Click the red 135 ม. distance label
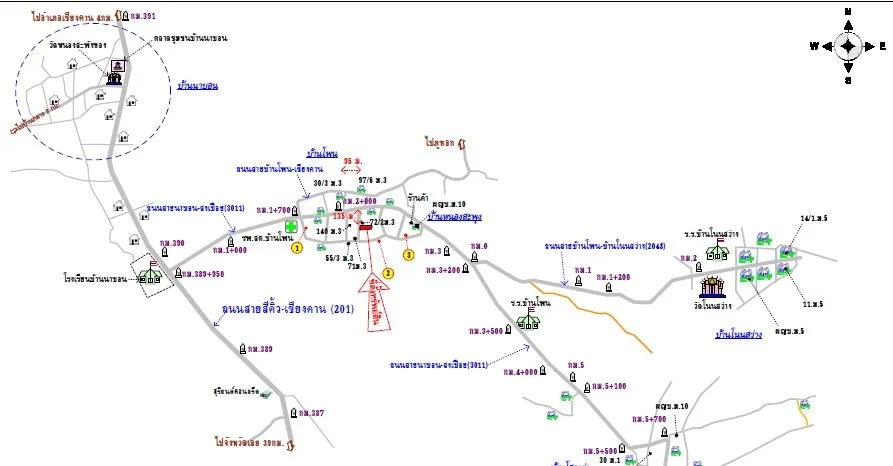 coord(343,216)
